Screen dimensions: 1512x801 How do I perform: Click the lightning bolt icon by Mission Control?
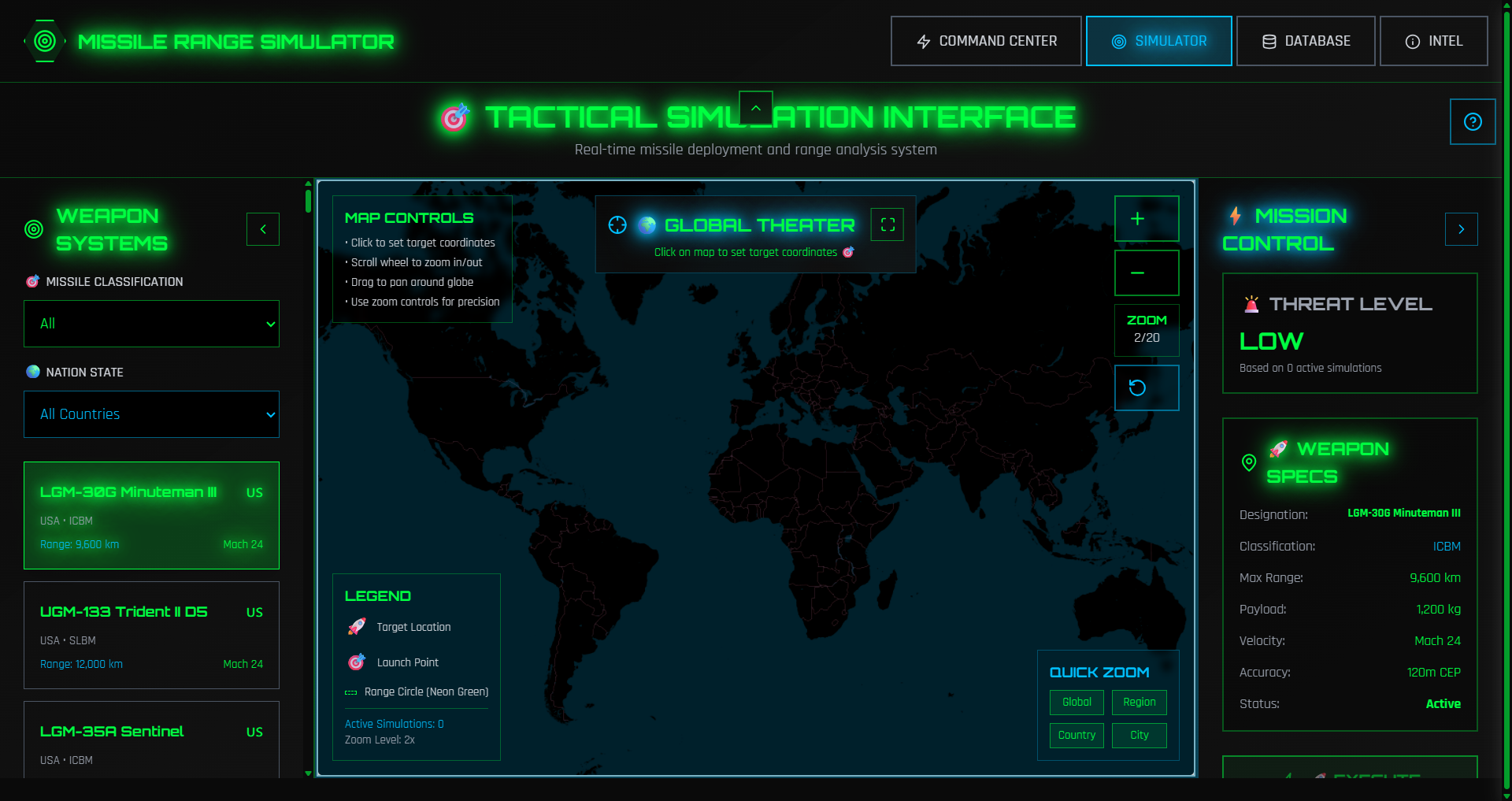pos(1236,216)
